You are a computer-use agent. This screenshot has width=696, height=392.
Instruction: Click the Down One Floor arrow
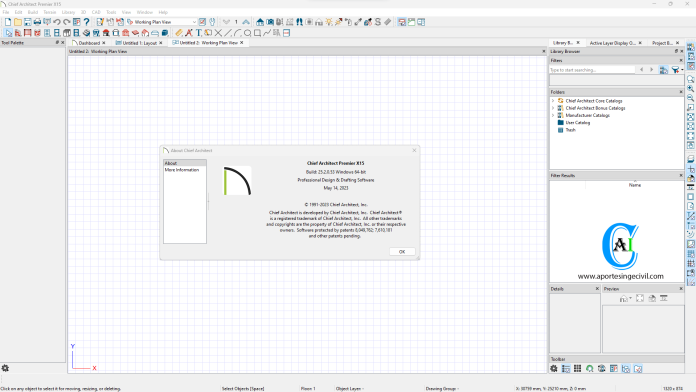[x=226, y=22]
